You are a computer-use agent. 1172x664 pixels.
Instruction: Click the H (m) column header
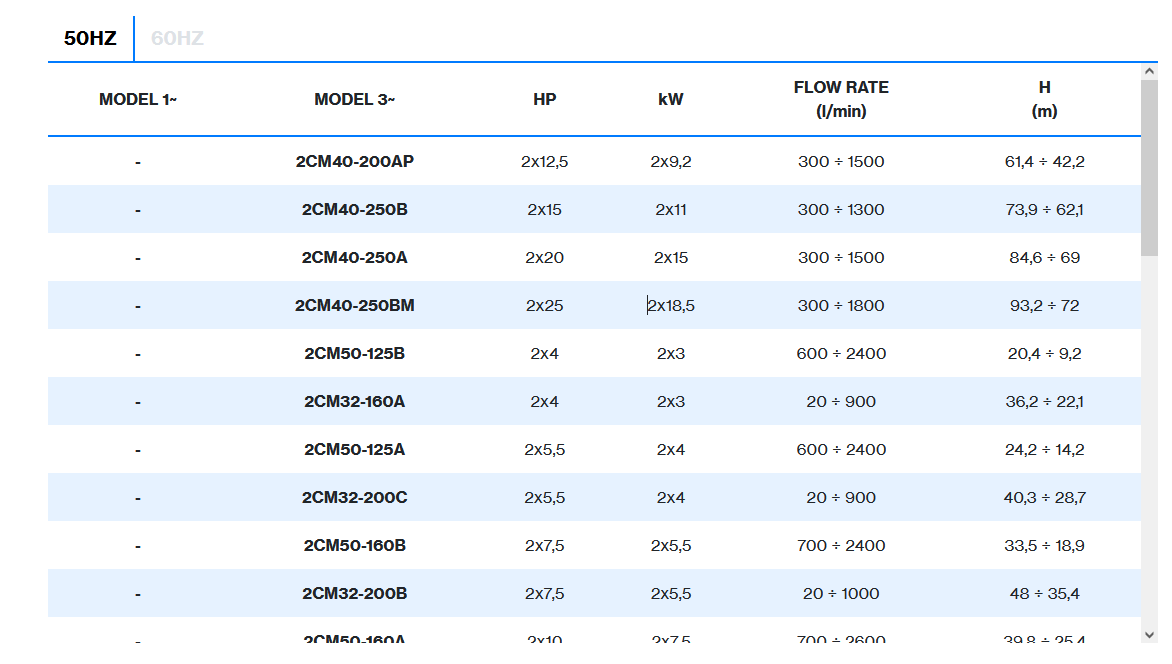(1044, 99)
